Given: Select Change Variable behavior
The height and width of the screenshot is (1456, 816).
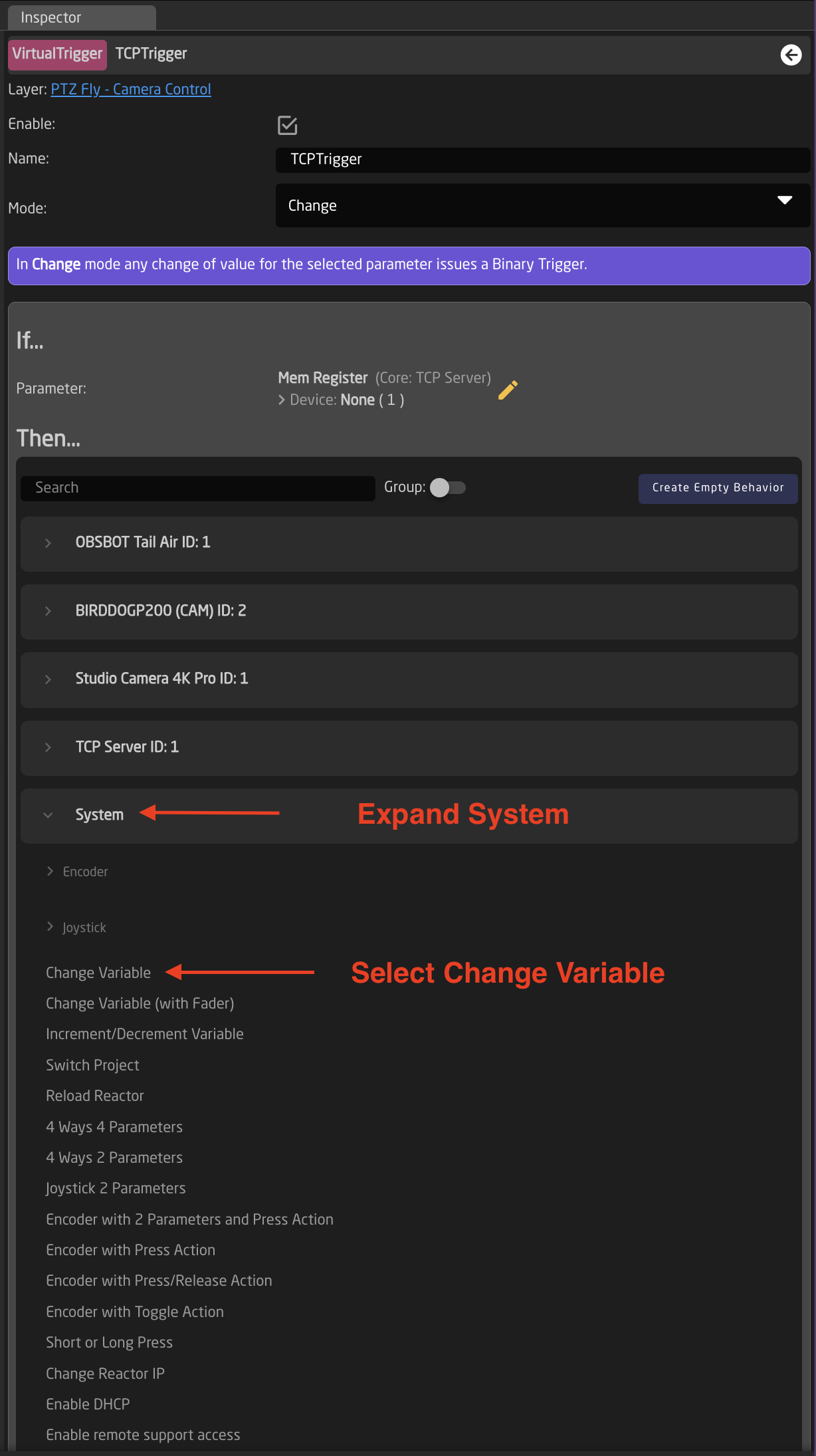Looking at the screenshot, I should tap(98, 973).
